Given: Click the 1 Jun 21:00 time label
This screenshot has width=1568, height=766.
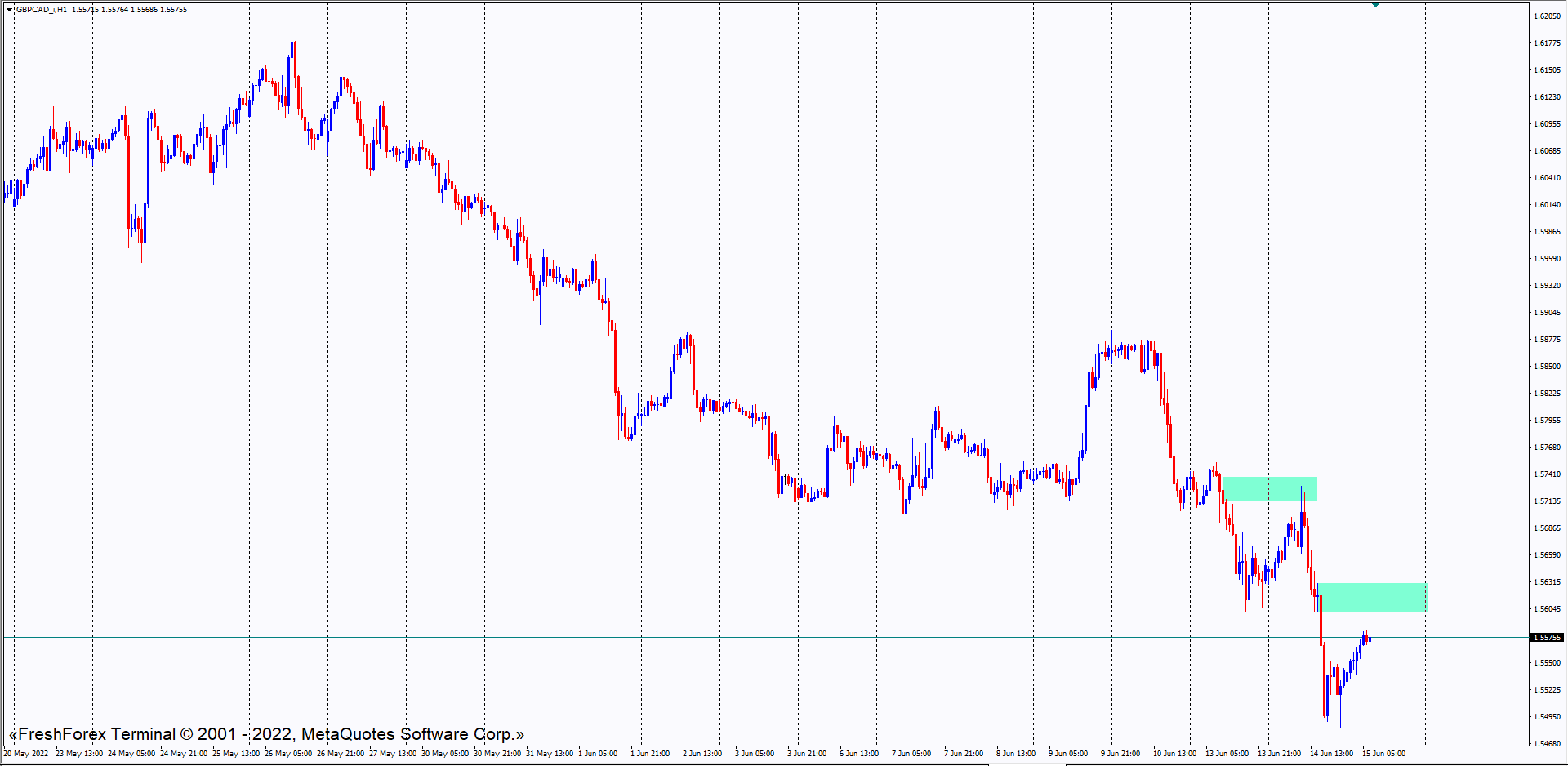Looking at the screenshot, I should 650,754.
